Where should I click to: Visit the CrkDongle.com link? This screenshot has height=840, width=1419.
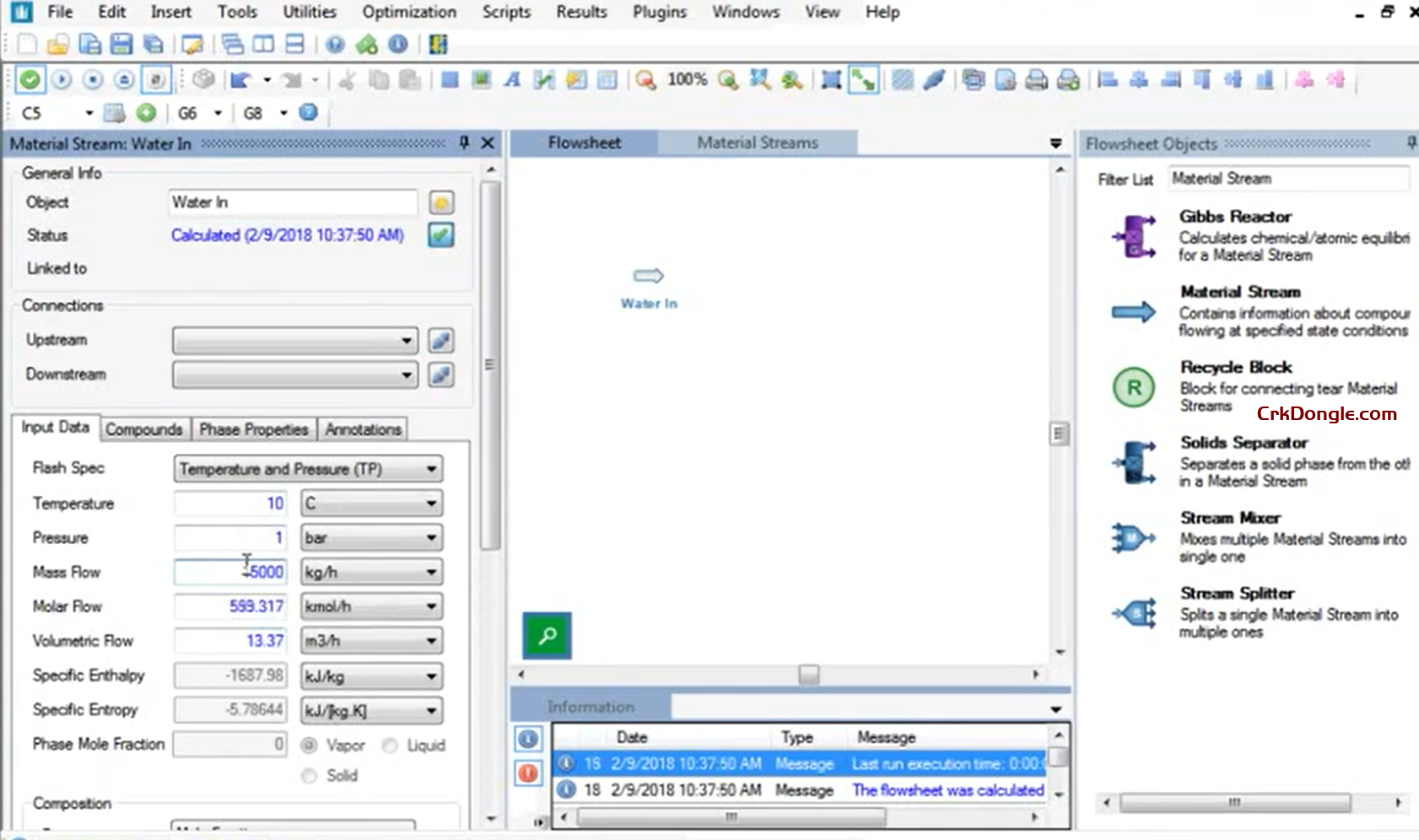1325,413
